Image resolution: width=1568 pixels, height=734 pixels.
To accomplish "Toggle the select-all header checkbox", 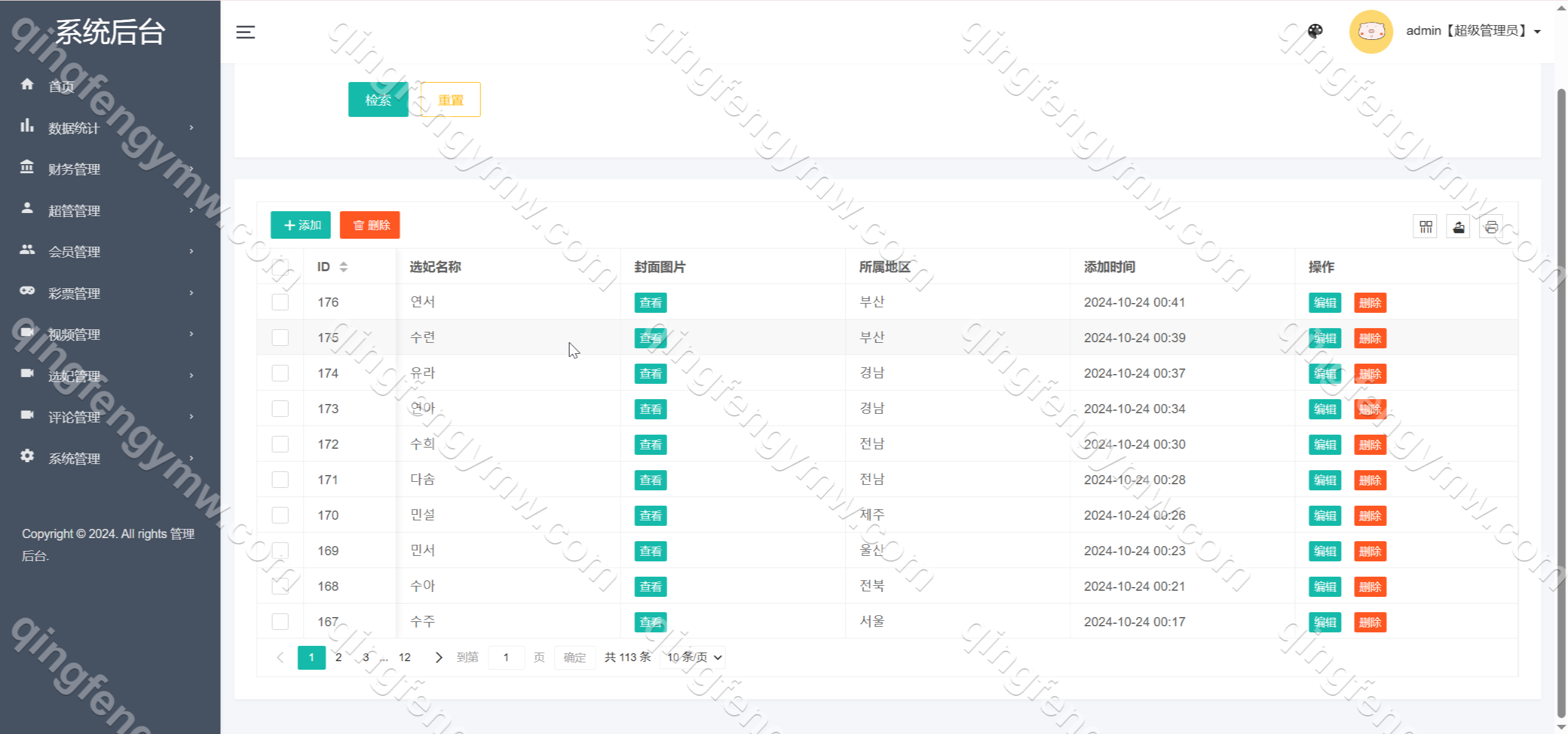I will pyautogui.click(x=280, y=267).
